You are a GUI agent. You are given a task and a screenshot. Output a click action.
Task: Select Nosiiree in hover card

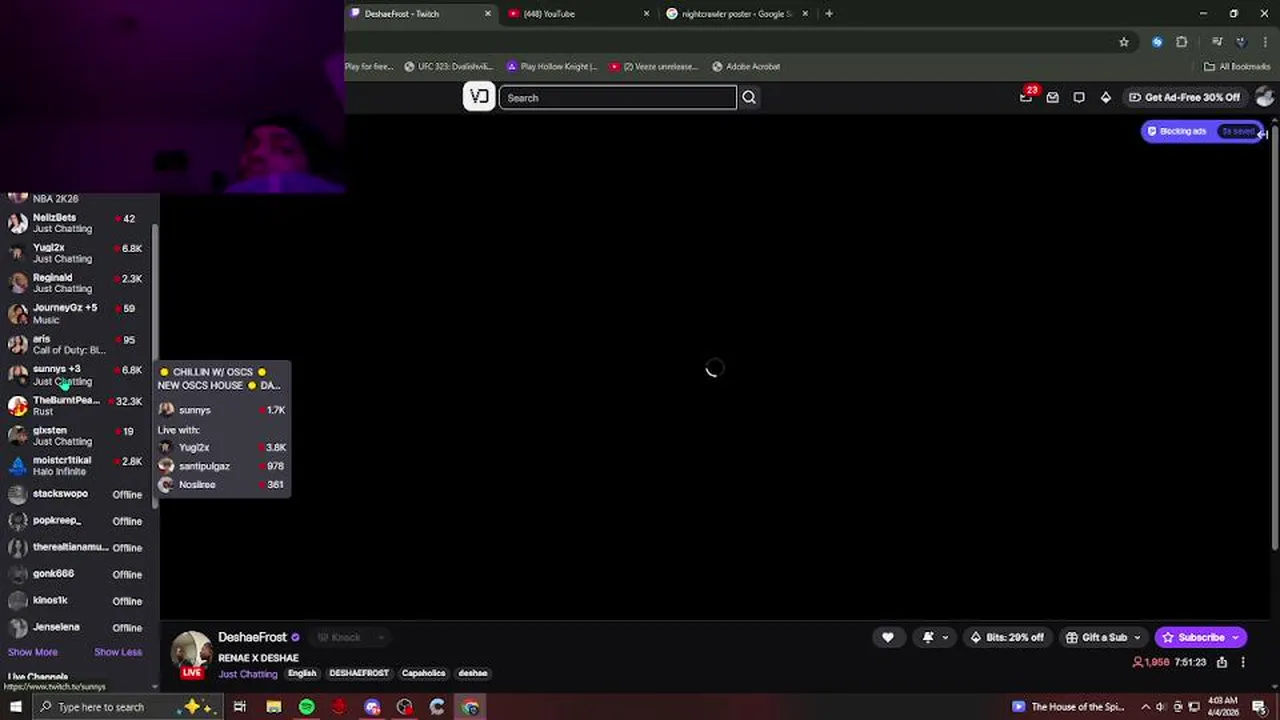tap(222, 485)
